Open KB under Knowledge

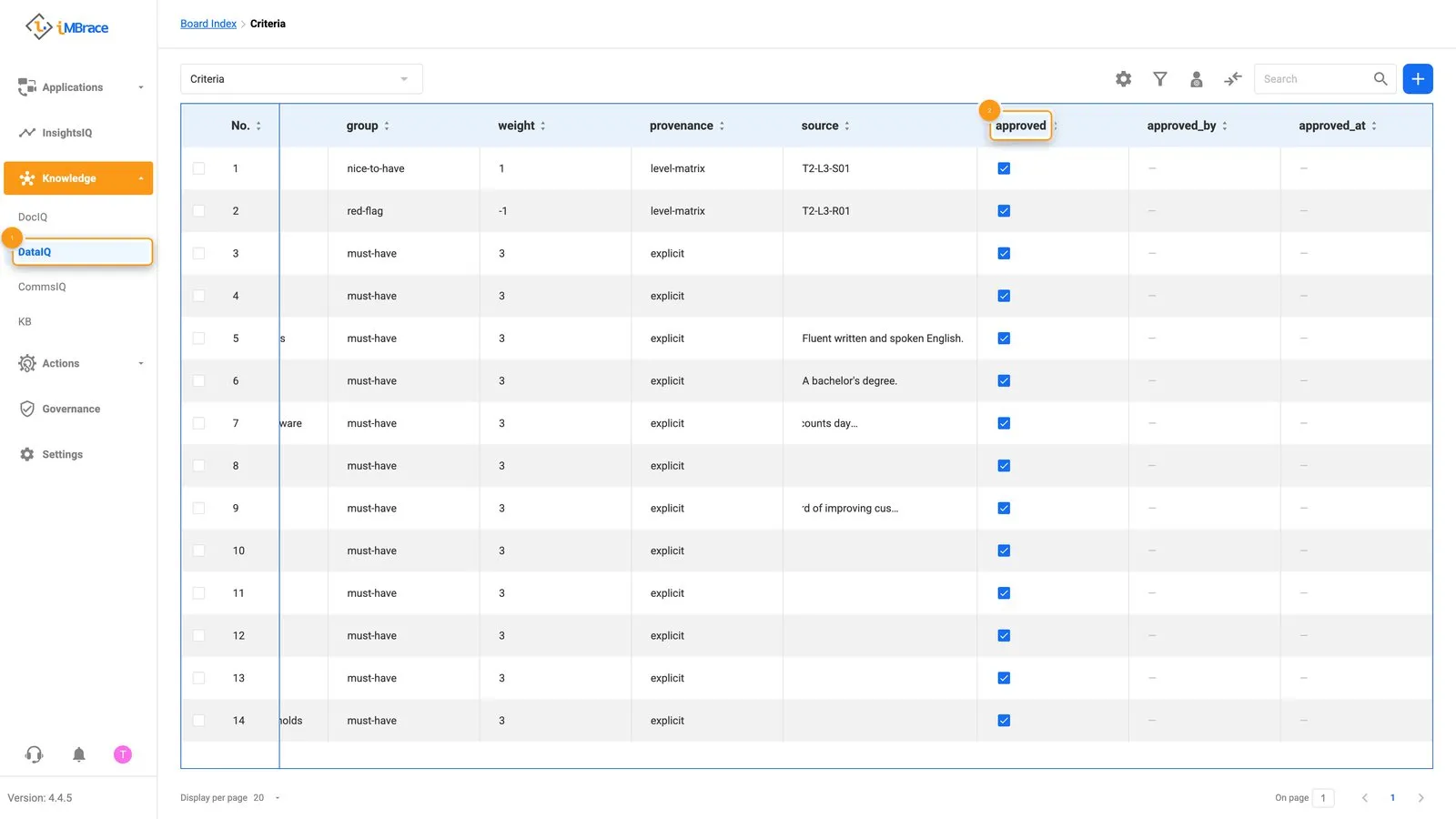click(x=25, y=321)
